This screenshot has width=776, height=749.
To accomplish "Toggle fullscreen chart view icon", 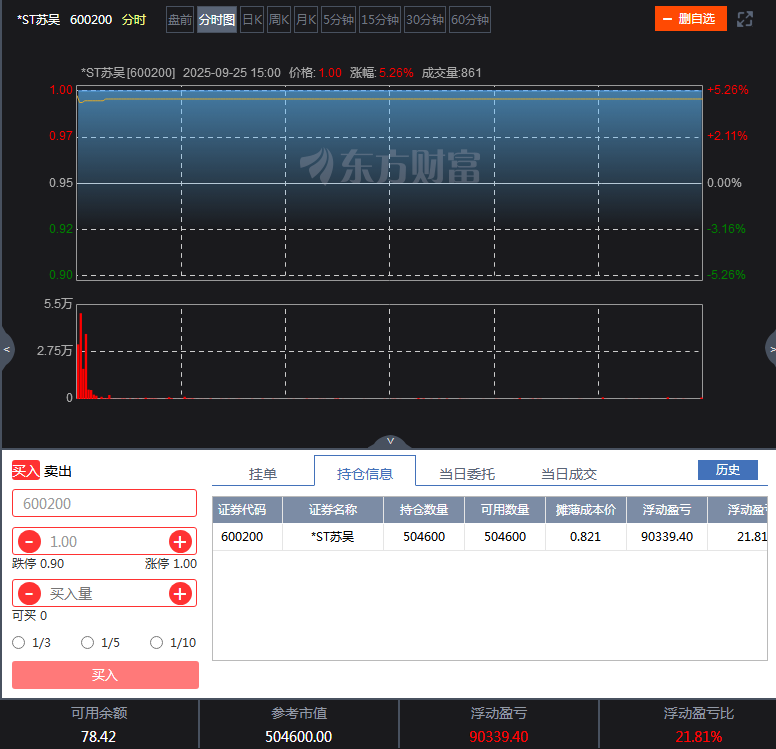I will tap(744, 19).
